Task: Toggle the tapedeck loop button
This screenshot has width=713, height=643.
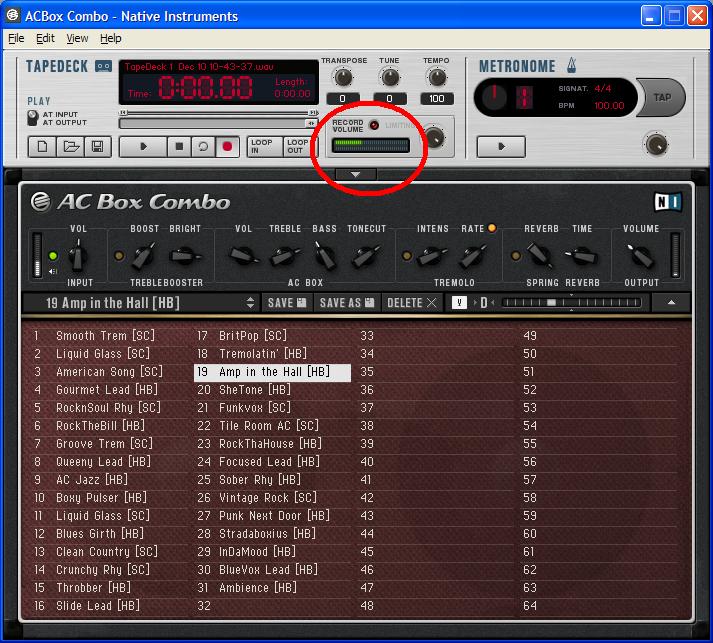Action: point(203,147)
